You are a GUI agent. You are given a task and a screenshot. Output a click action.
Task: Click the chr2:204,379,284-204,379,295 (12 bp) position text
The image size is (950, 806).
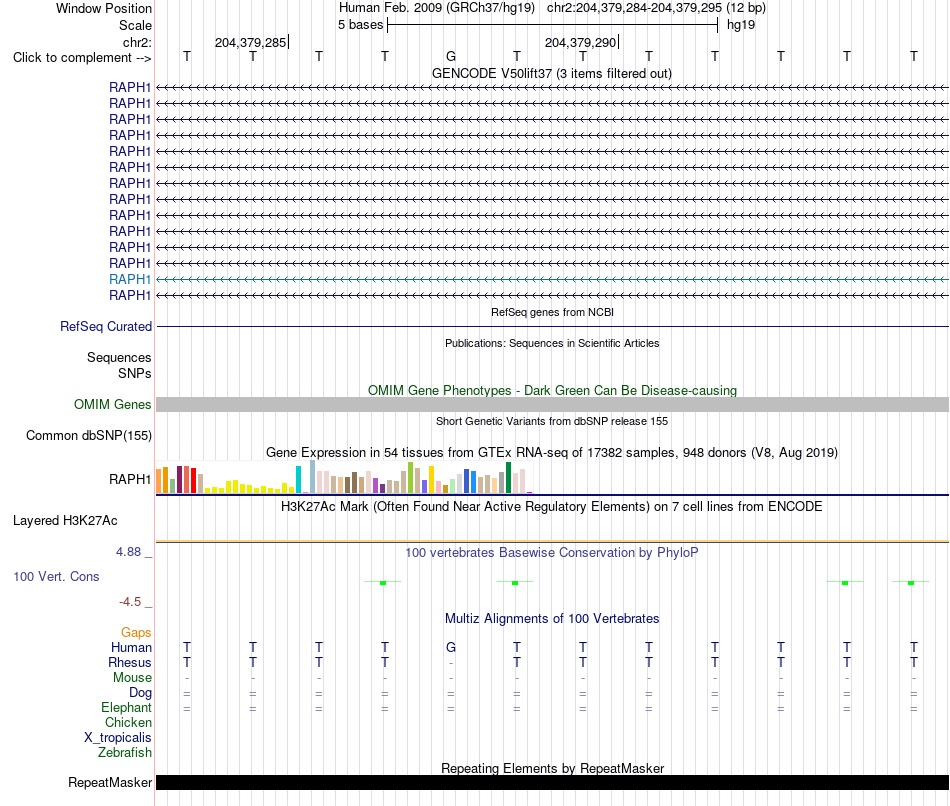coord(656,8)
